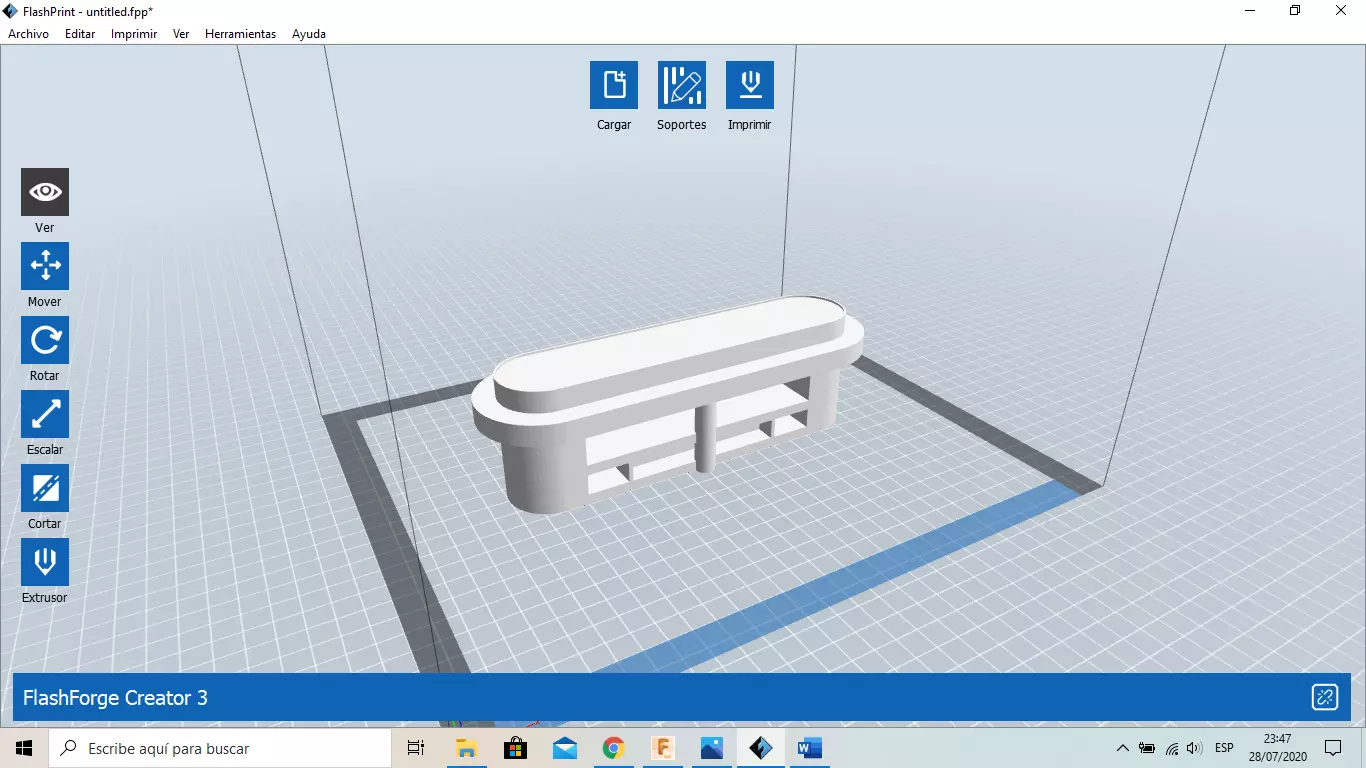
Task: Select the Cortar cut tool
Action: pos(45,488)
